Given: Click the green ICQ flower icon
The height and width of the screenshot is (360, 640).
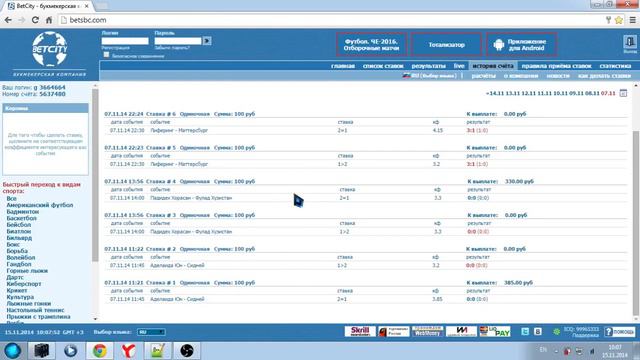Looking at the screenshot, I should click(556, 332).
